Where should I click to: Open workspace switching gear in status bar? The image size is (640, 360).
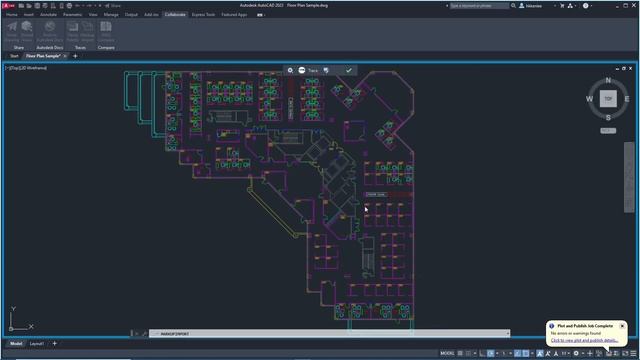click(x=576, y=353)
